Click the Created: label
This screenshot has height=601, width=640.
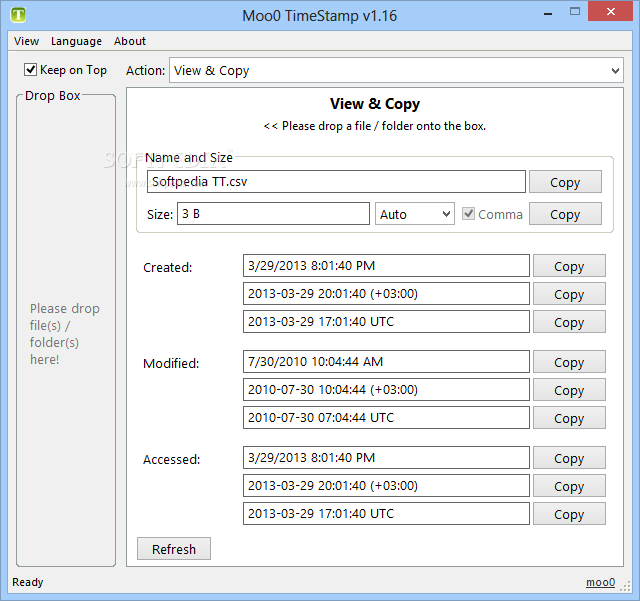coord(167,267)
